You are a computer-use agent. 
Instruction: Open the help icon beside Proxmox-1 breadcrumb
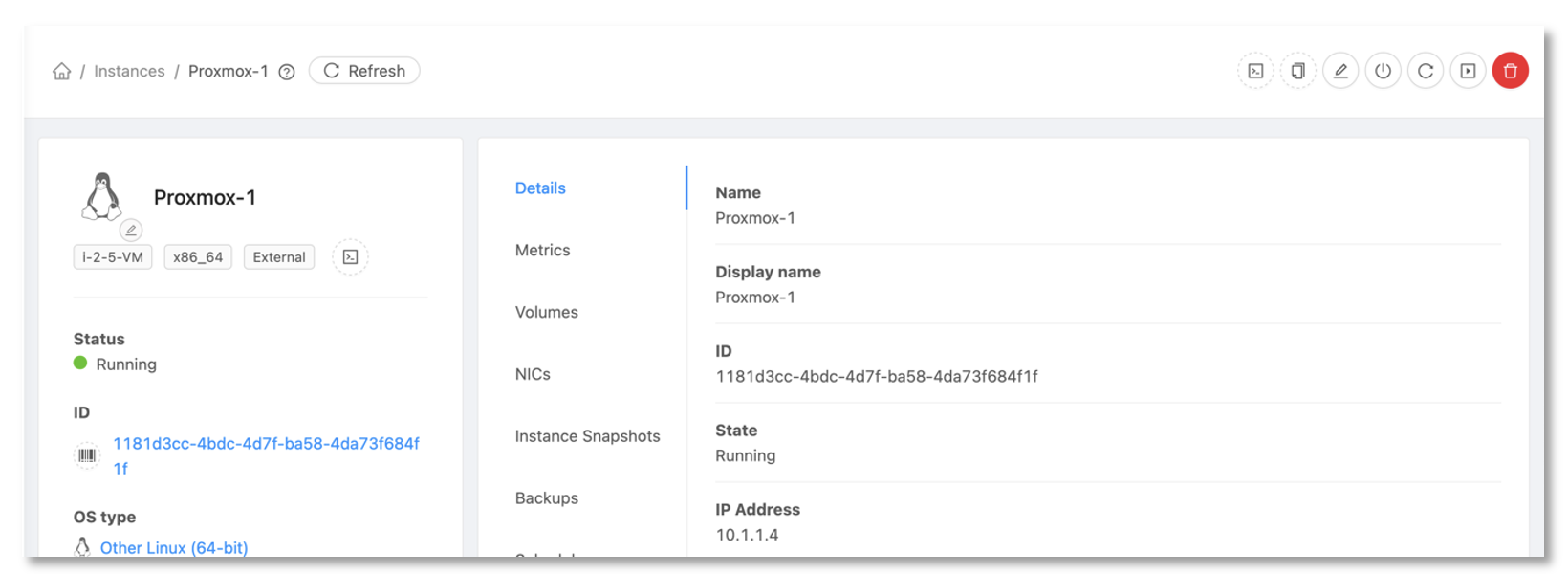287,72
